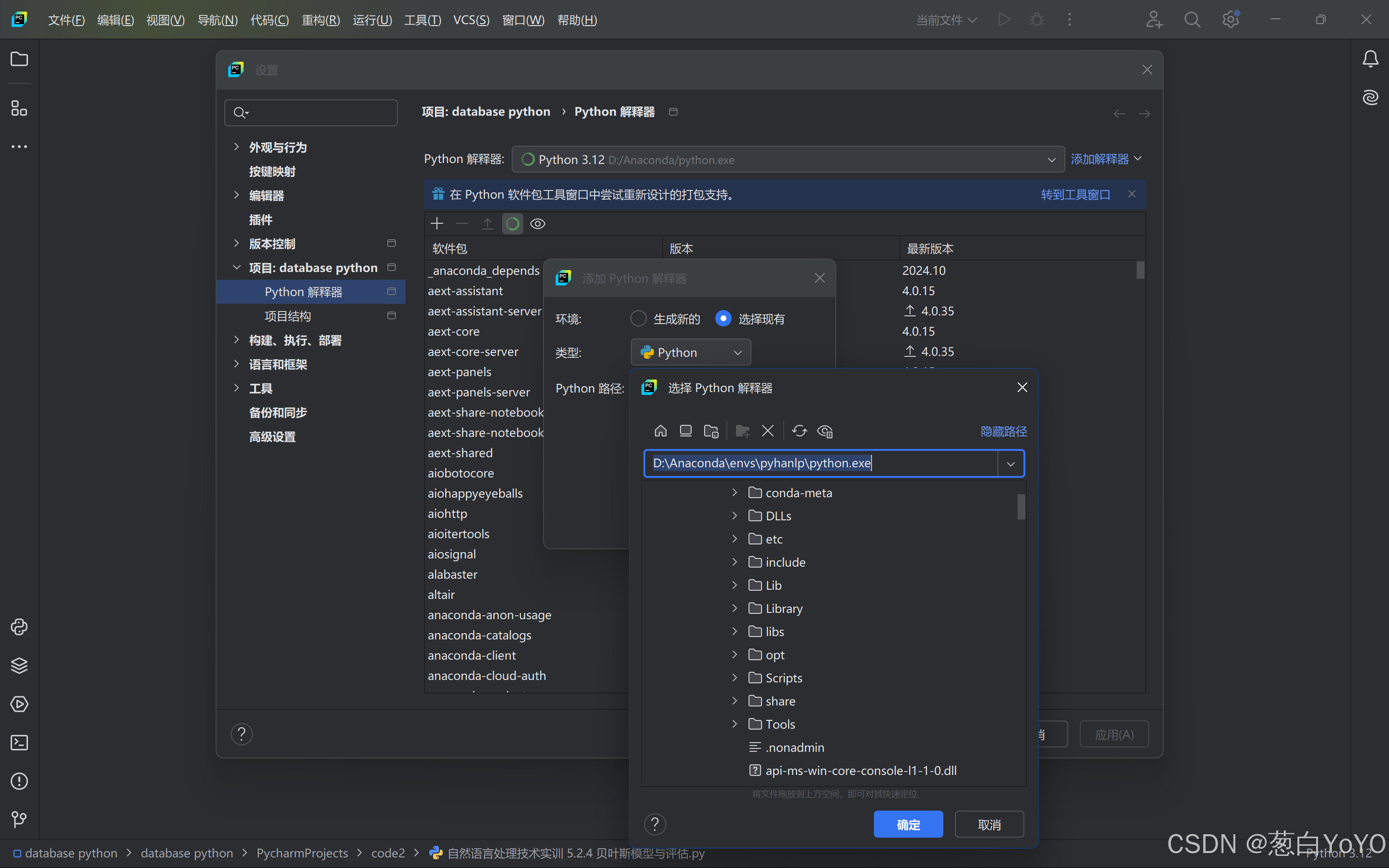Screen dimensions: 1389x868
Task: Open the 帮助(H) menu
Action: (x=577, y=20)
